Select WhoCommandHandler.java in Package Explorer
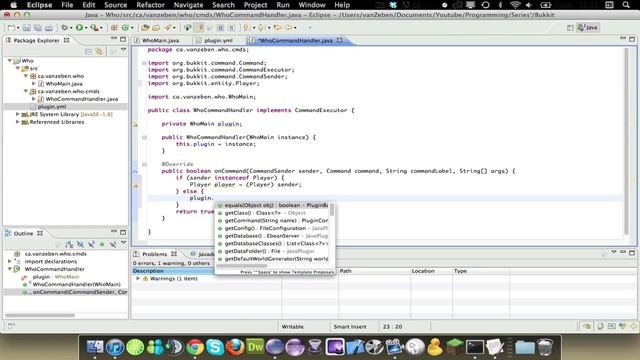This screenshot has width=640, height=360. pos(82,99)
